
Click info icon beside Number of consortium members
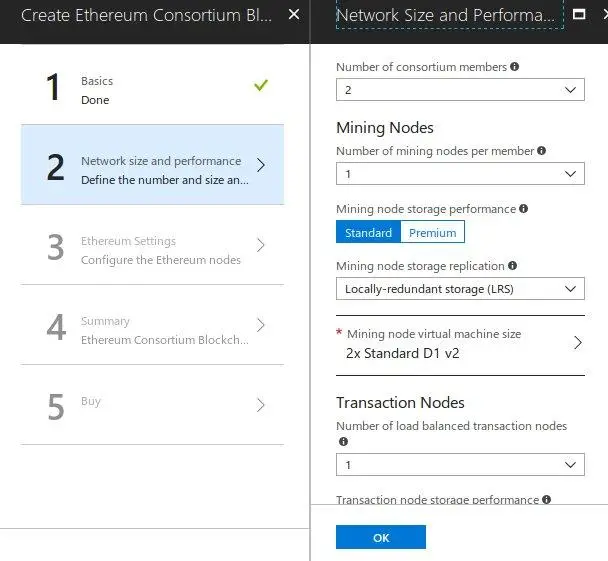[515, 67]
